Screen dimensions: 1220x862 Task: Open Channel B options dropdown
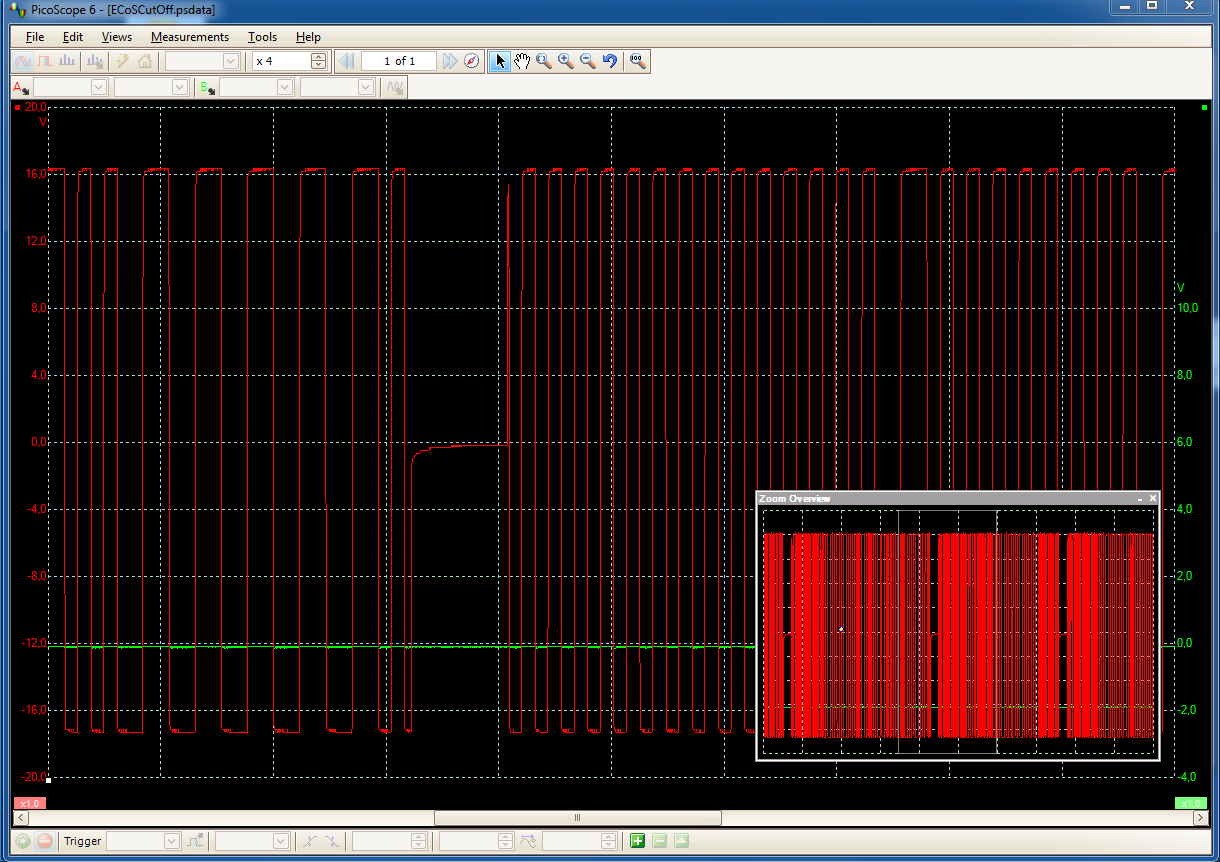[x=207, y=88]
